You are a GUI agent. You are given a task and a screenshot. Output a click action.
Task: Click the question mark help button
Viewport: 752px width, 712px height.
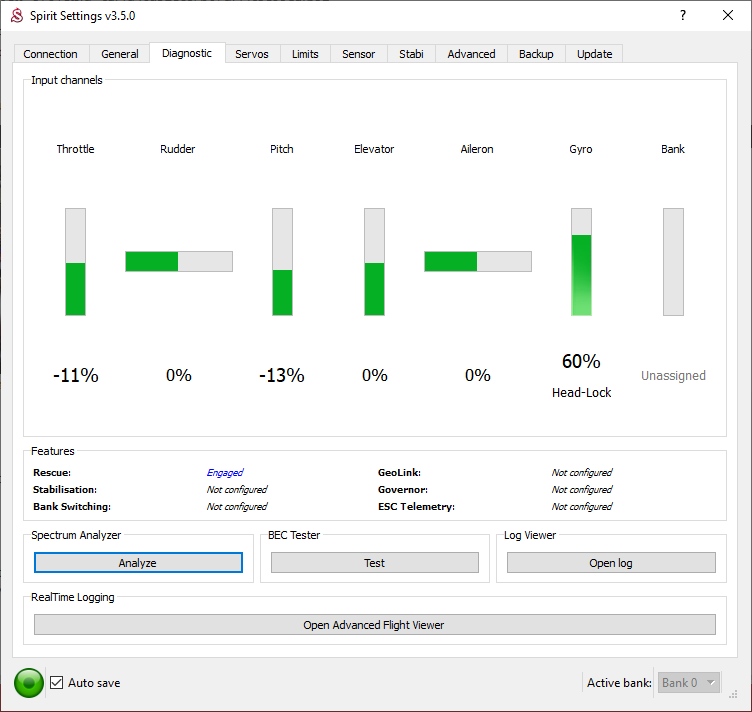[x=683, y=16]
